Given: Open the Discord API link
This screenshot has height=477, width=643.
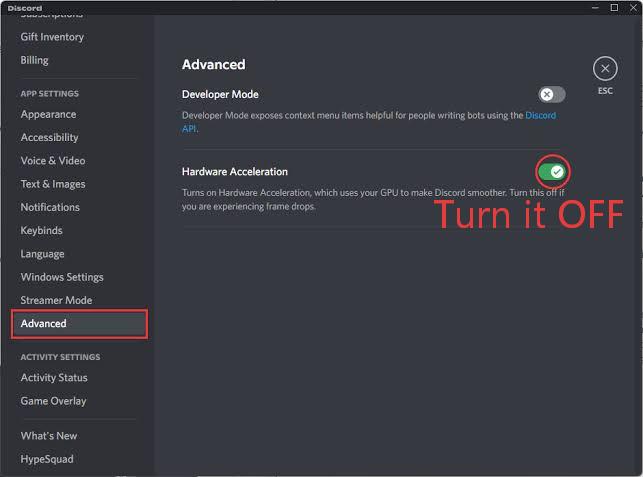Looking at the screenshot, I should point(540,116).
